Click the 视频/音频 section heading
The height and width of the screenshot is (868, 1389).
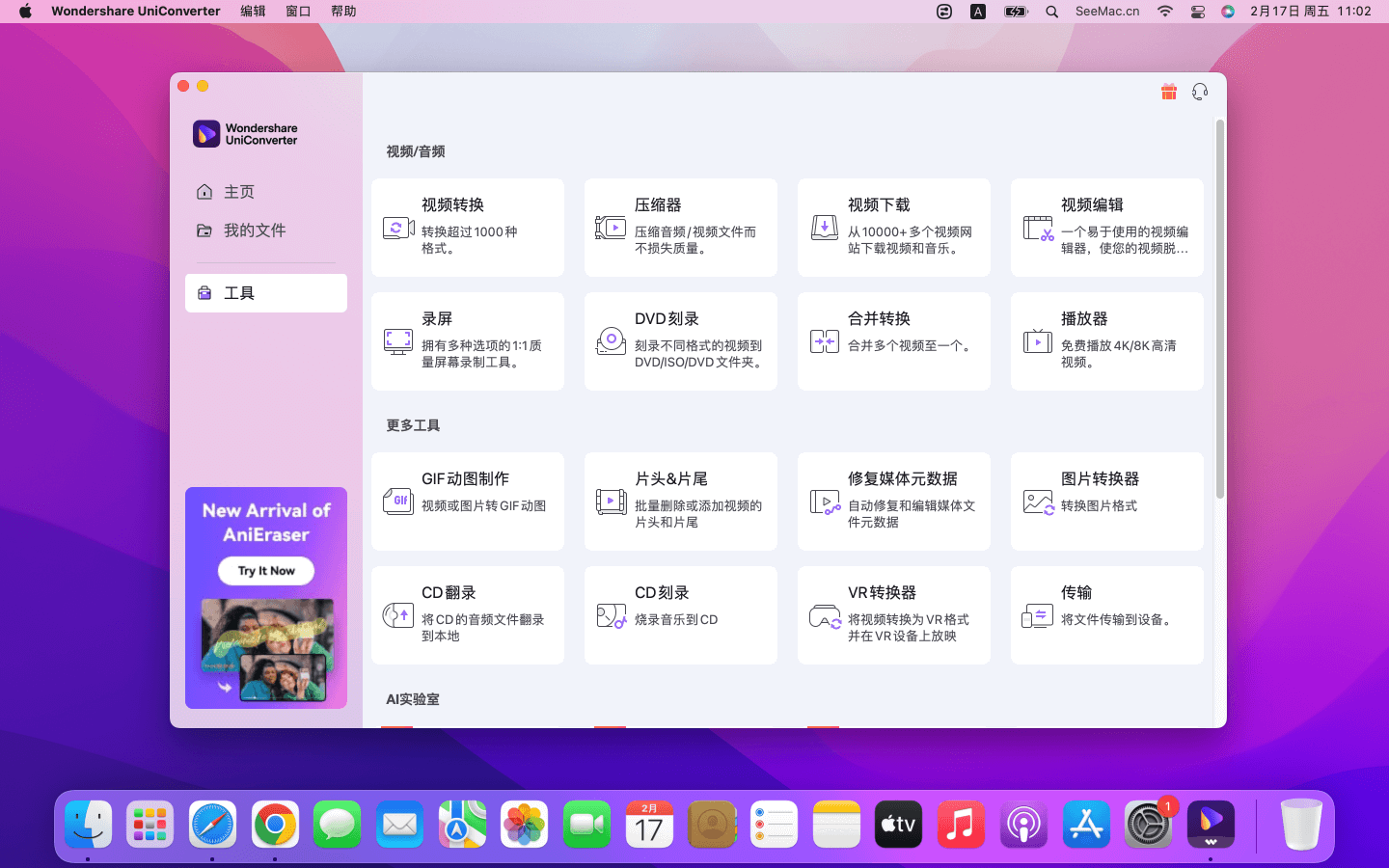(416, 151)
